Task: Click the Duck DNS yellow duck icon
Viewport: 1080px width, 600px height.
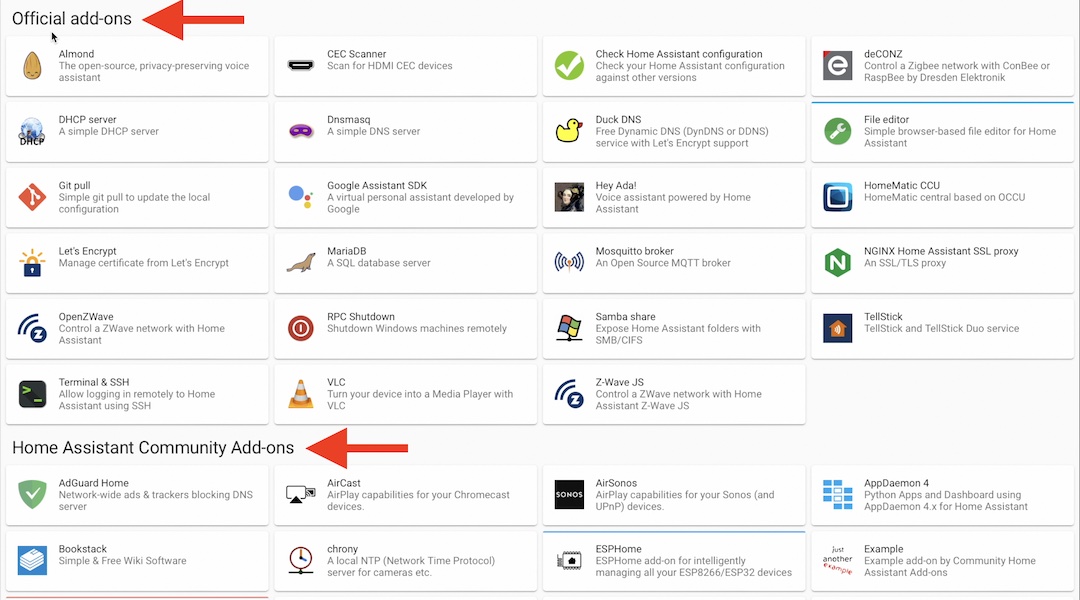Action: point(569,131)
